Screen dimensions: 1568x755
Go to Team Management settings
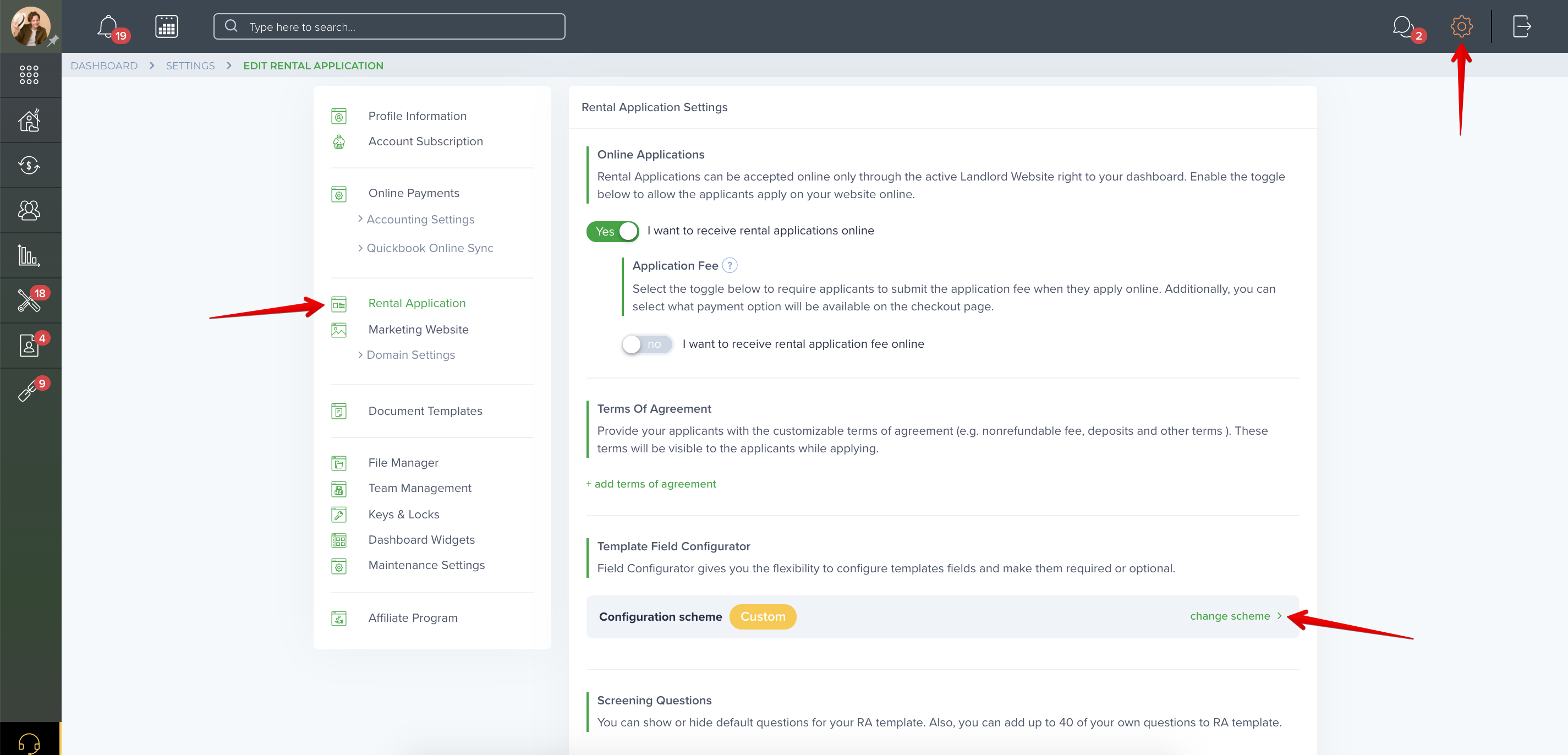point(419,488)
